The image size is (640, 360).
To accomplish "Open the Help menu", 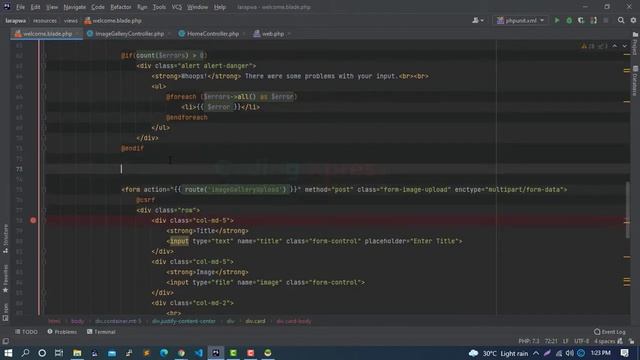I will pyautogui.click(x=220, y=7).
